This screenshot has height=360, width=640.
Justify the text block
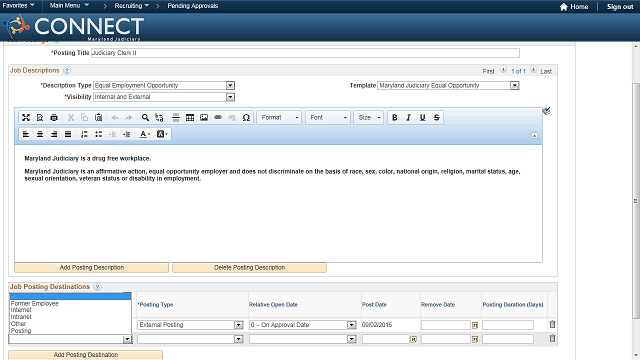(x=68, y=134)
